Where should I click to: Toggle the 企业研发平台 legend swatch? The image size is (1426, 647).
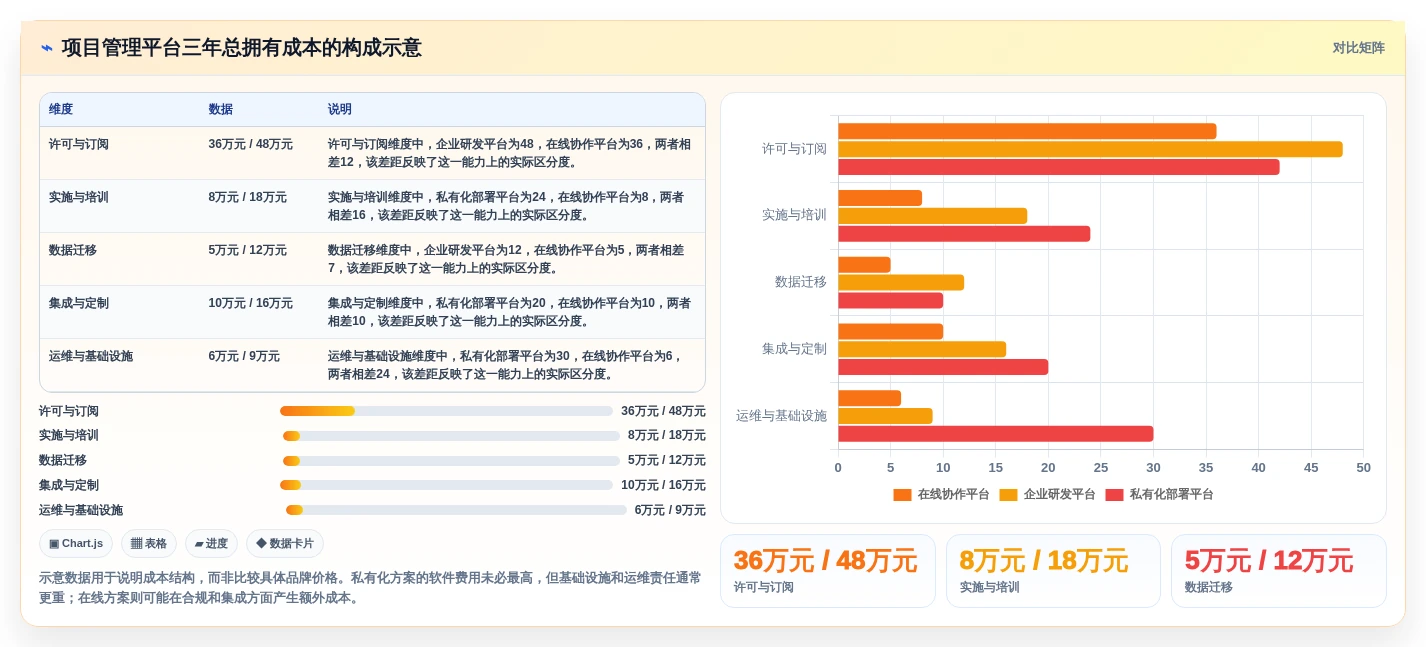pos(1008,495)
